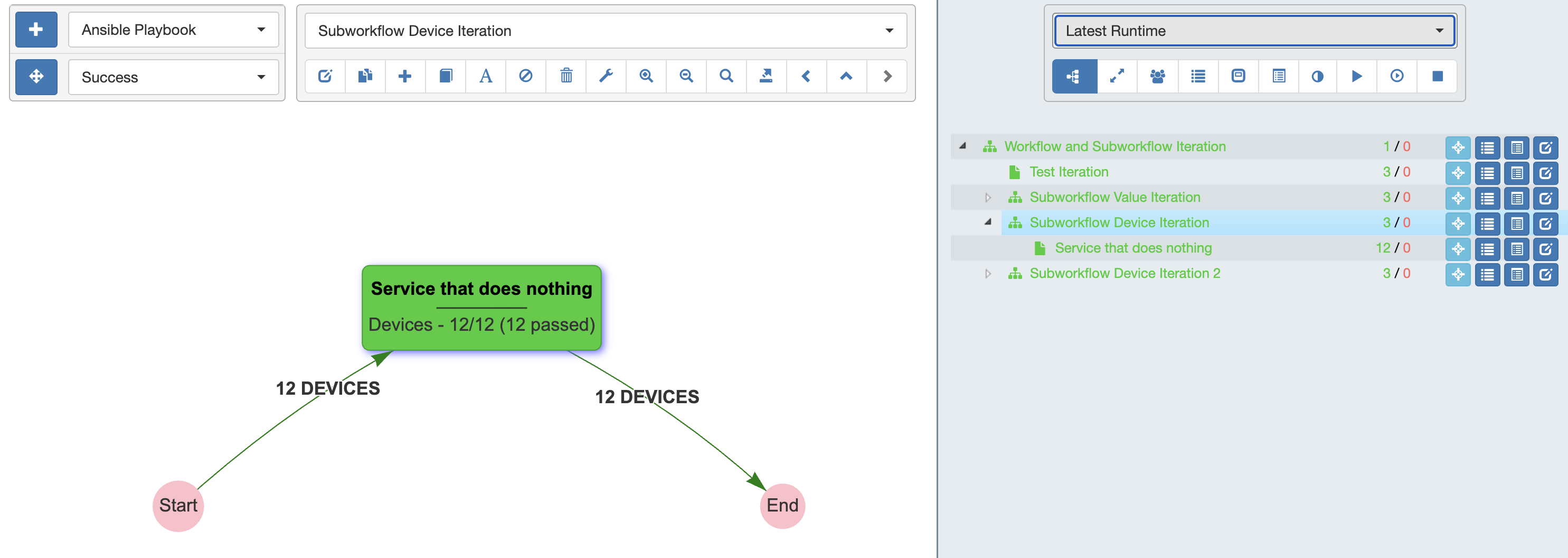This screenshot has width=1568, height=558.
Task: Click the zoom out magnifier icon
Action: [687, 76]
